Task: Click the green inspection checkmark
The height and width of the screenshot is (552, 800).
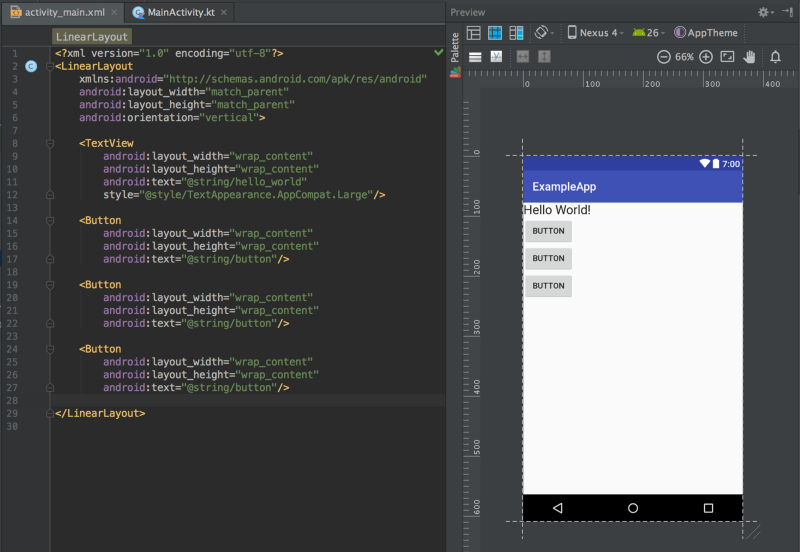Action: 438,53
